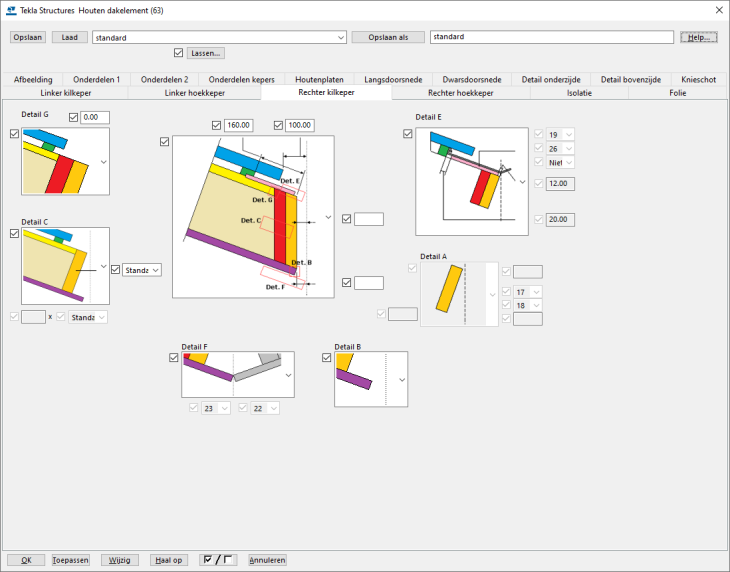
Task: Uncheck the checkbox for the 160.00 field
Action: [217, 125]
